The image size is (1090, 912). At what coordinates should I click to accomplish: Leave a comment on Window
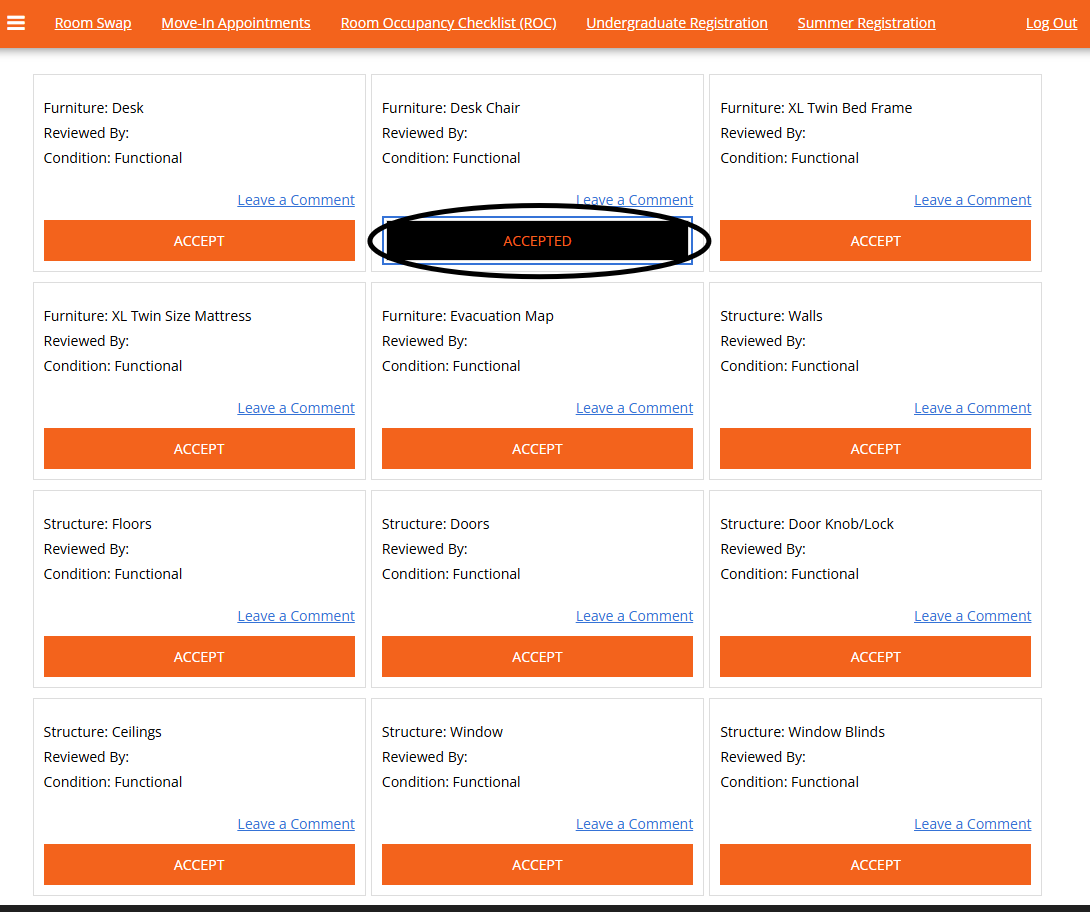pos(634,824)
